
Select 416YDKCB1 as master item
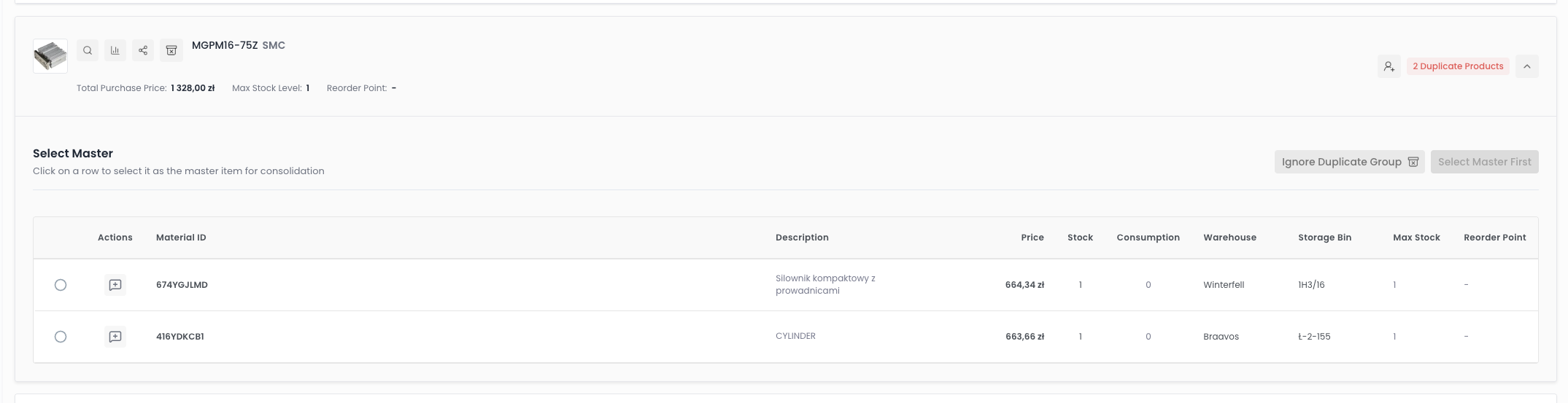coord(61,337)
